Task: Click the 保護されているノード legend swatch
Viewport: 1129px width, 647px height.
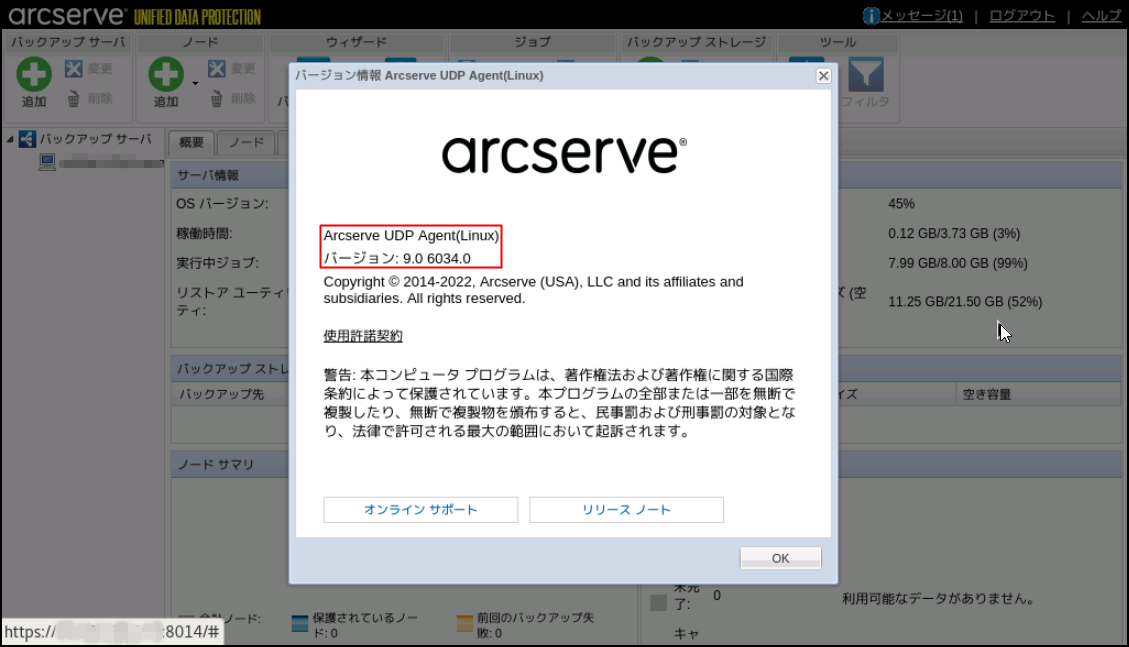Action: pos(300,623)
